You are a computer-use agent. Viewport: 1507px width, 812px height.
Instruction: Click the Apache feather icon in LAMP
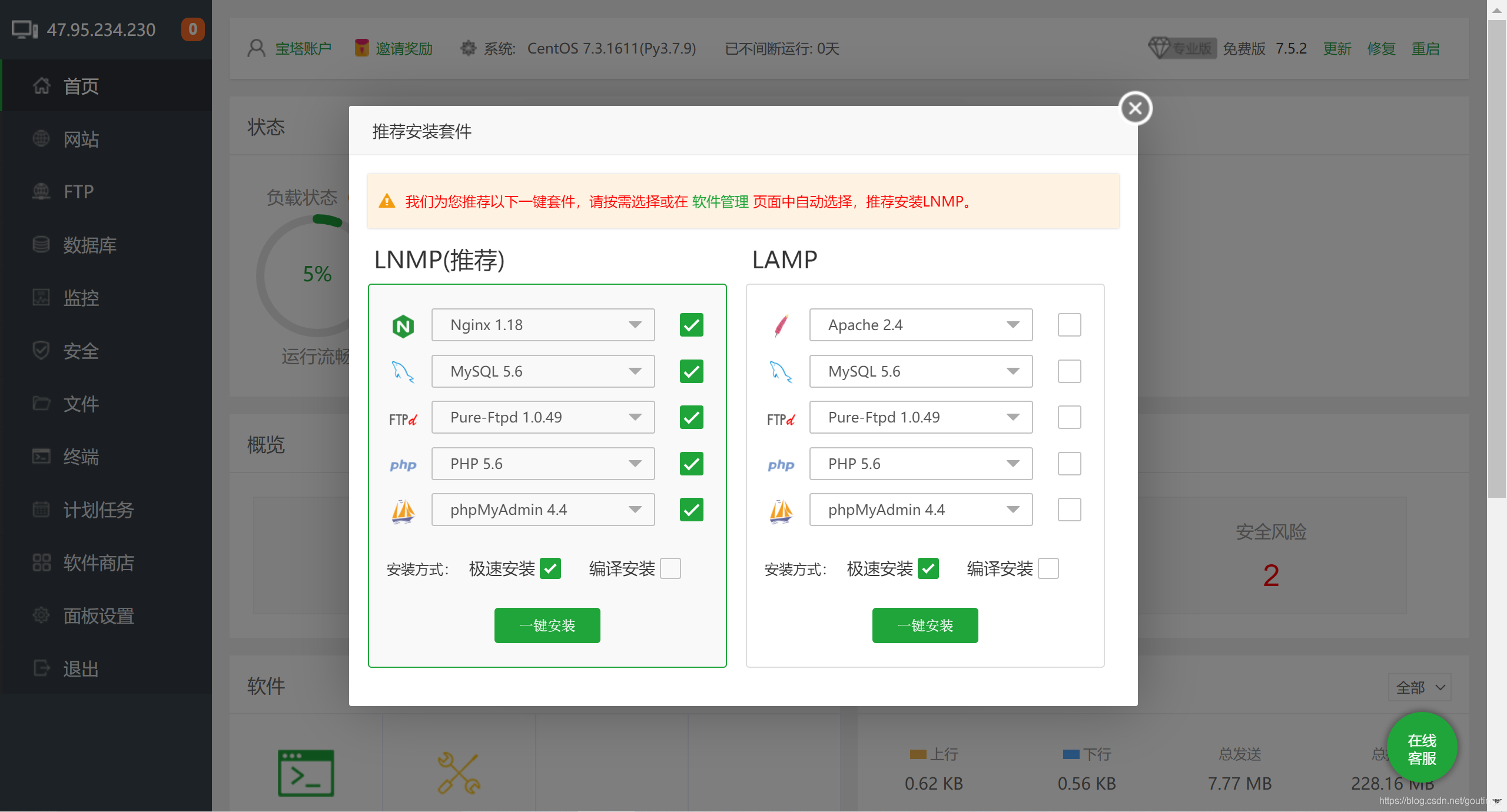pos(781,325)
